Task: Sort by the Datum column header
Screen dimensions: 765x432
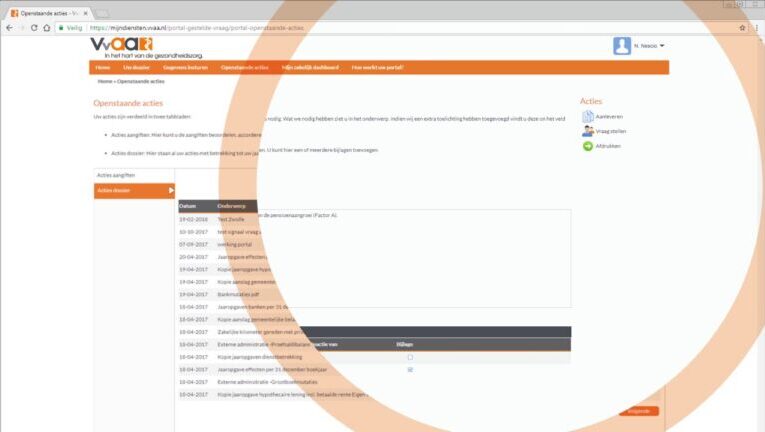Action: click(x=187, y=206)
